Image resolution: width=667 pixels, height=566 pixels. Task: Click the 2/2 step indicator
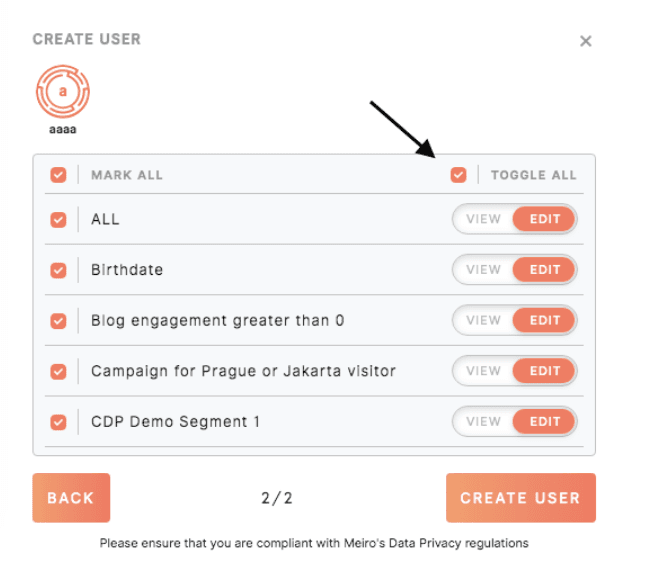click(278, 498)
